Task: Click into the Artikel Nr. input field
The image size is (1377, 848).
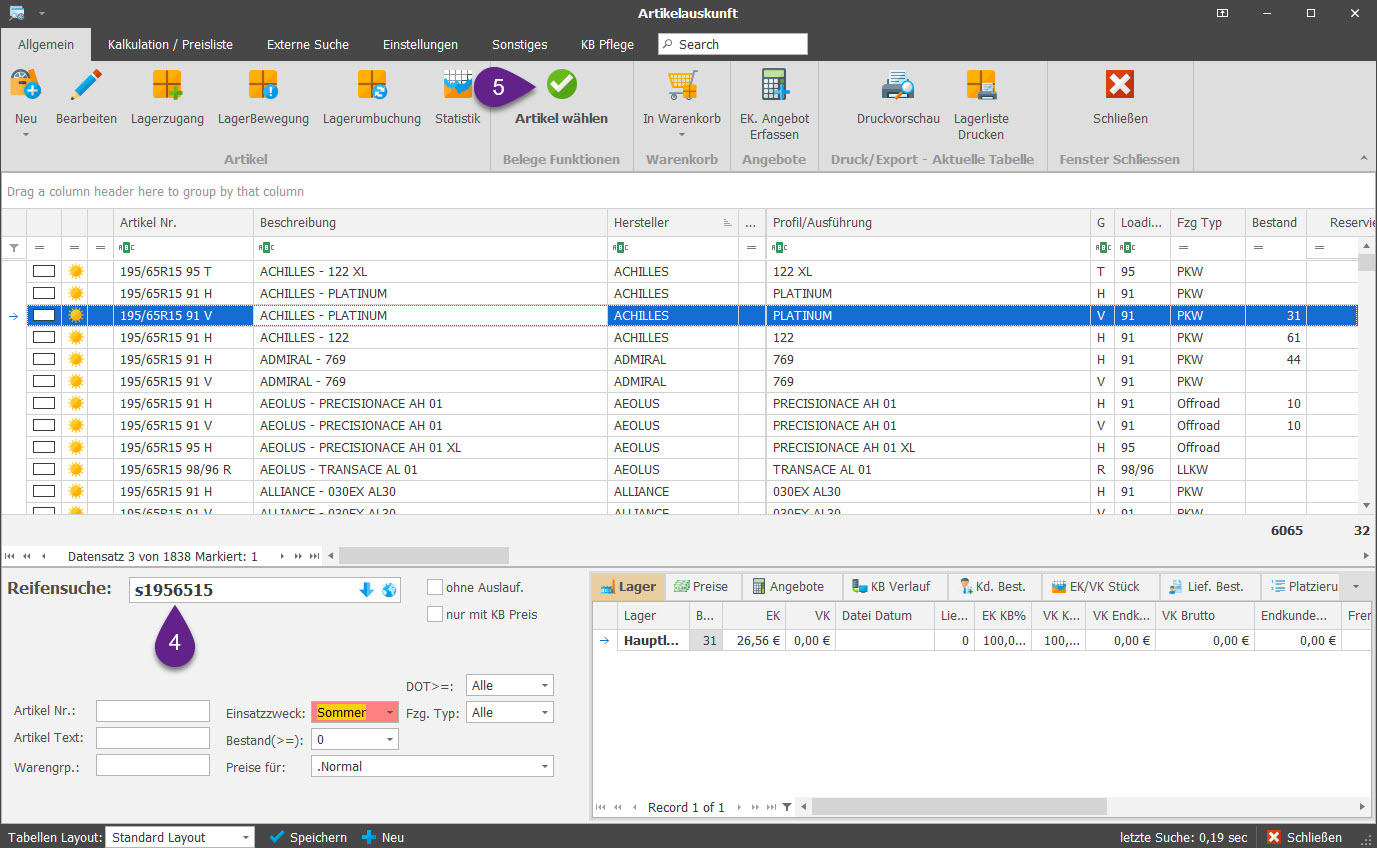Action: [152, 711]
